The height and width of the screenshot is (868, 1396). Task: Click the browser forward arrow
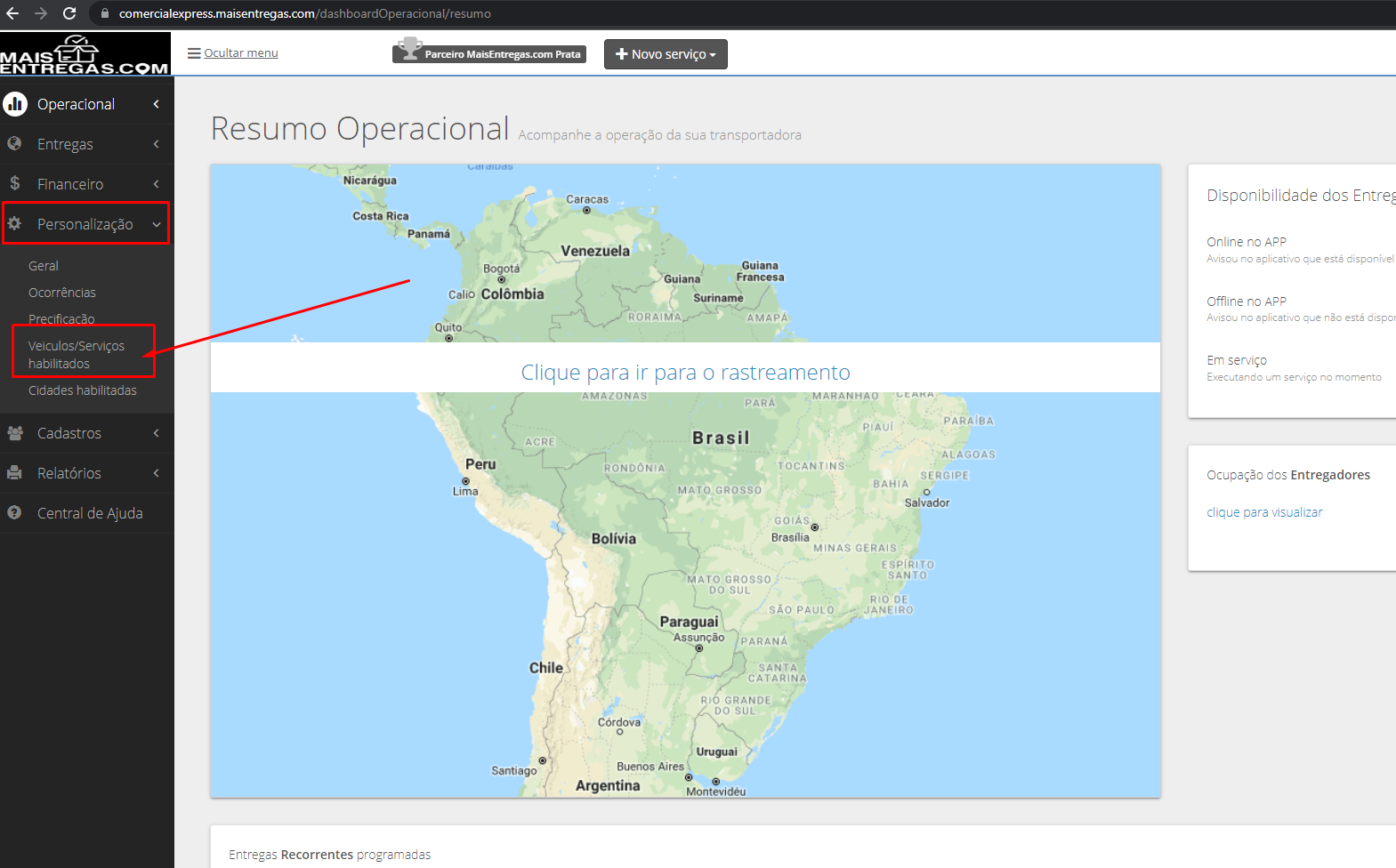pyautogui.click(x=41, y=13)
